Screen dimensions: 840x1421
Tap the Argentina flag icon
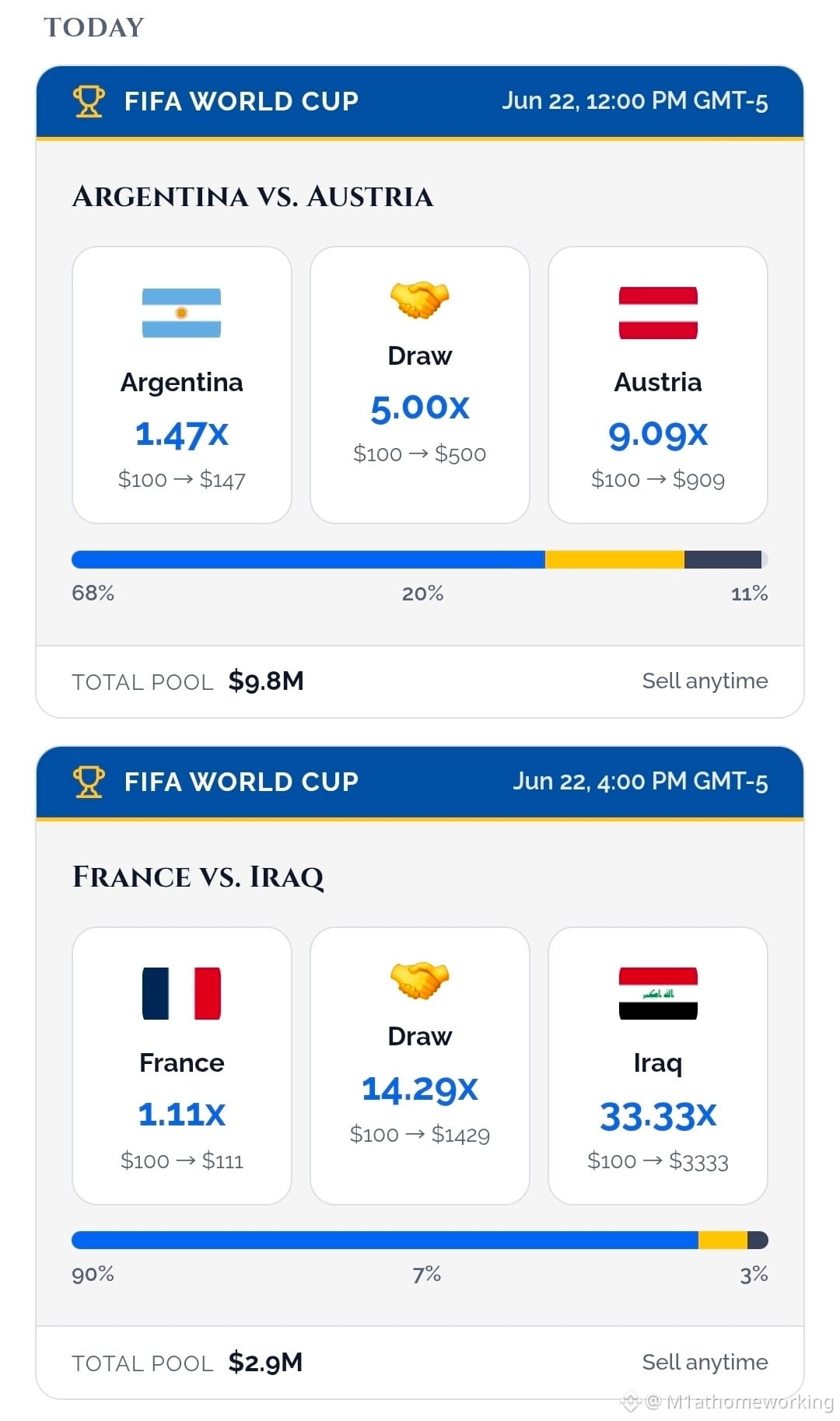click(181, 313)
